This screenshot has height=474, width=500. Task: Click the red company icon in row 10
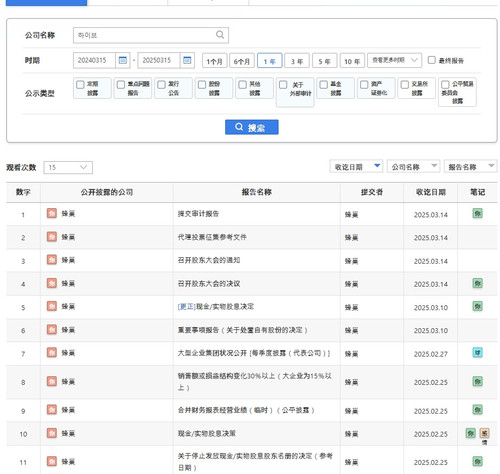point(52,433)
